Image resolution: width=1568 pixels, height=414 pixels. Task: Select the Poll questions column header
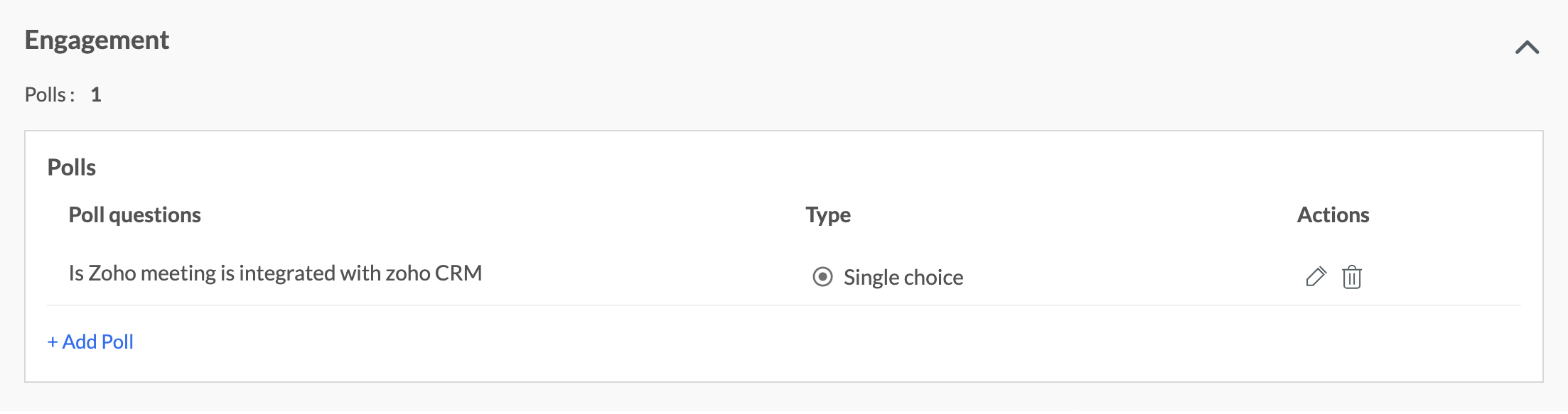[134, 215]
